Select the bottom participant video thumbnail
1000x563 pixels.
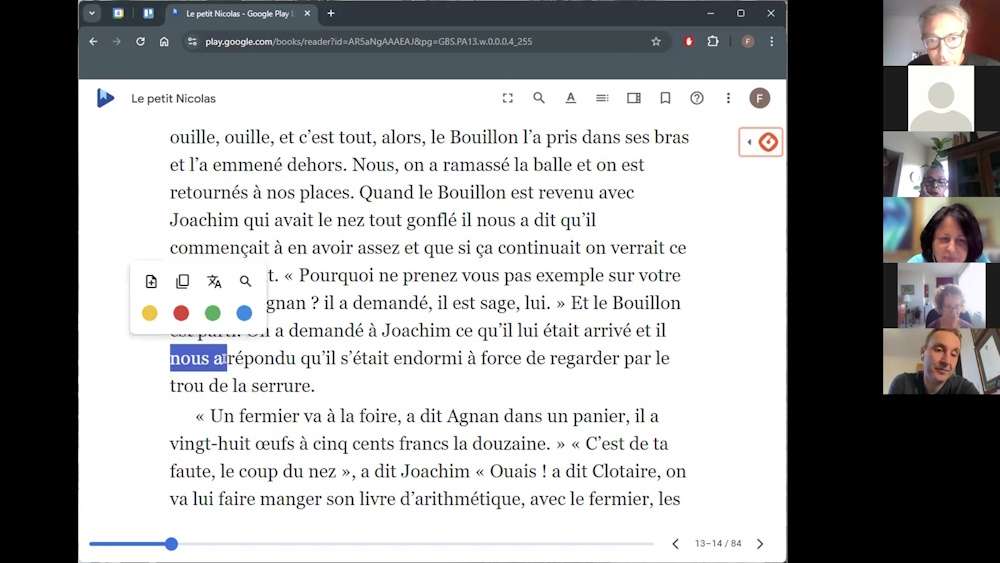941,362
